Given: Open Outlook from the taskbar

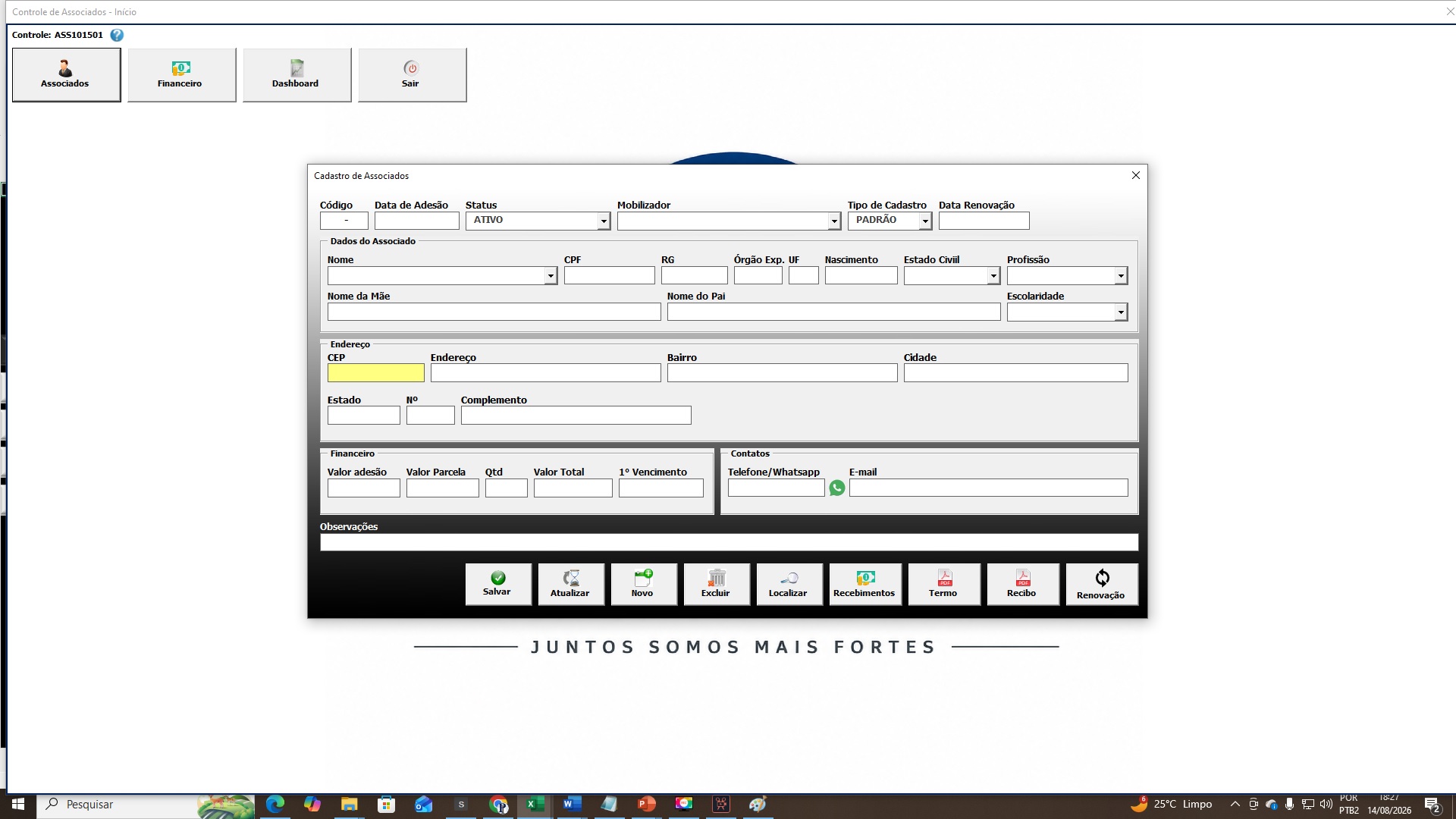Looking at the screenshot, I should 423,804.
